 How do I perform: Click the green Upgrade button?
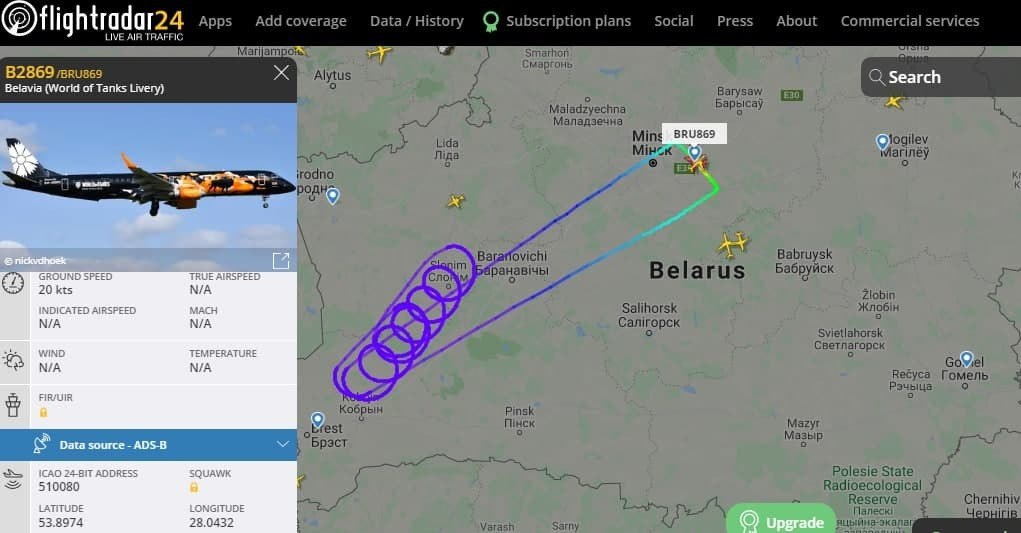(781, 519)
